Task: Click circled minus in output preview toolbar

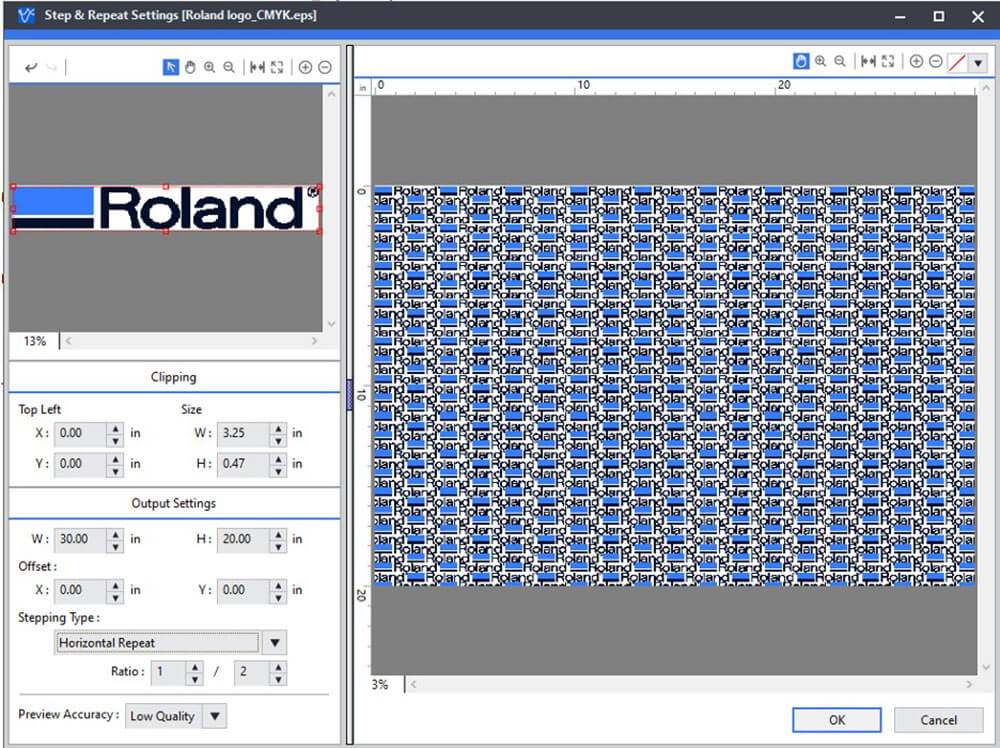Action: click(936, 61)
